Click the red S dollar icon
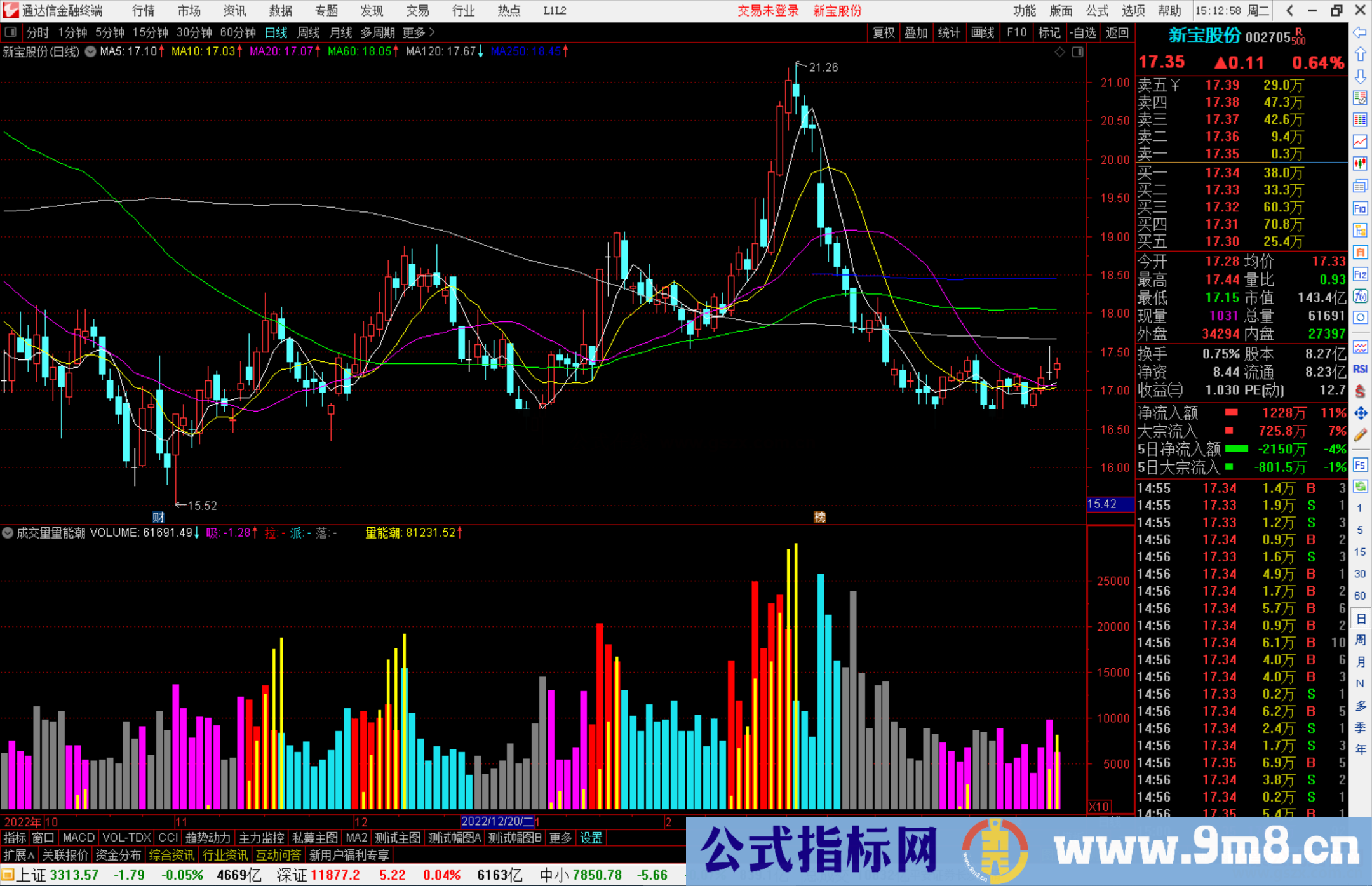This screenshot has width=1372, height=886. pos(1360,391)
